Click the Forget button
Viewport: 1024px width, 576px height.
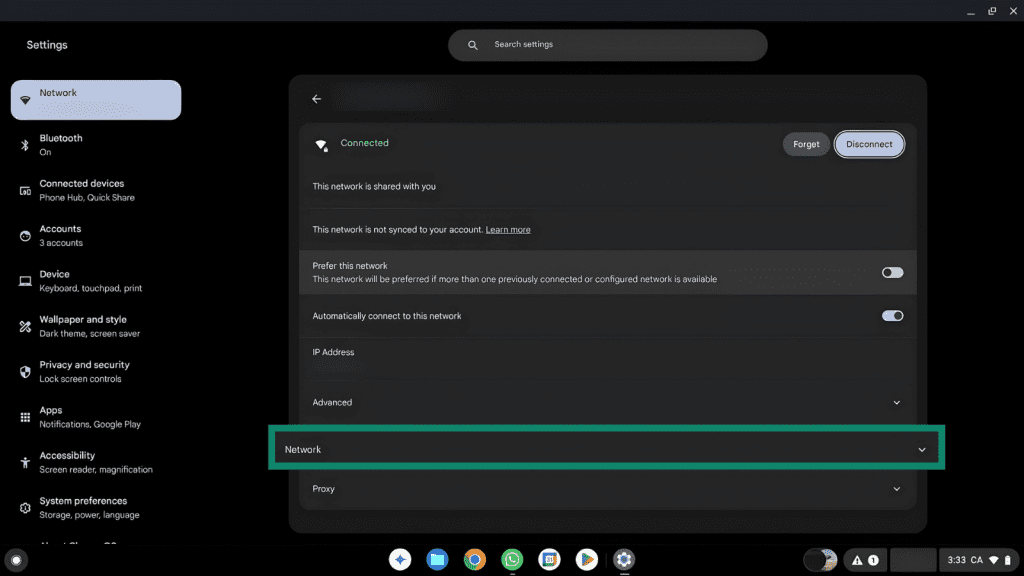(x=806, y=144)
